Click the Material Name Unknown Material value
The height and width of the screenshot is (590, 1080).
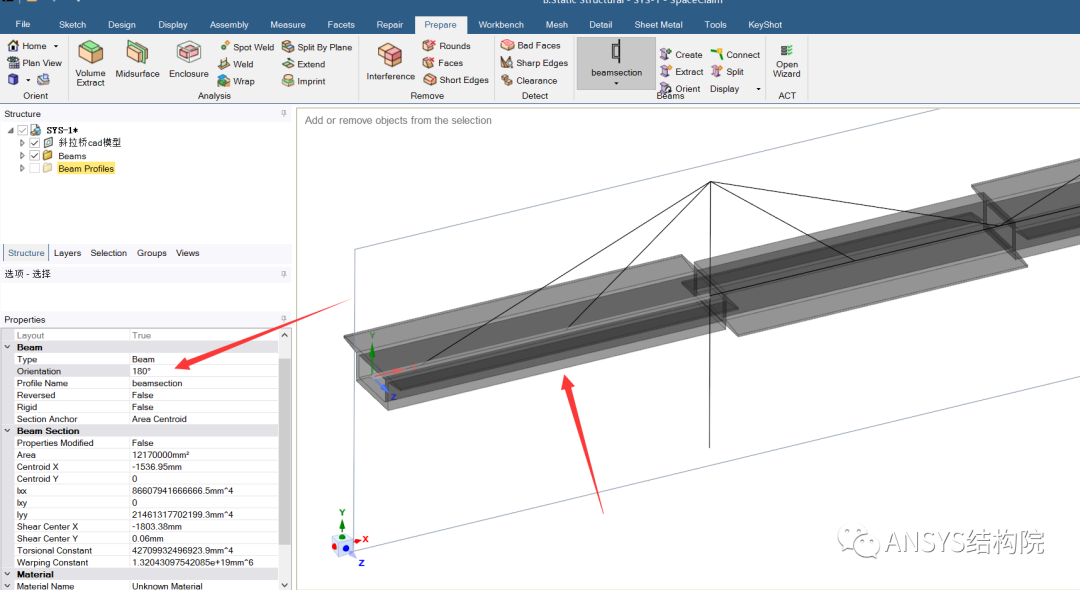[204, 586]
